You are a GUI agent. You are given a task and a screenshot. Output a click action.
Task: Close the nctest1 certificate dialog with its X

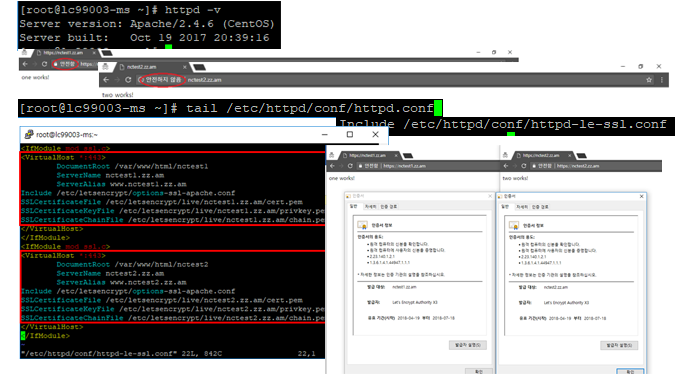490,196
